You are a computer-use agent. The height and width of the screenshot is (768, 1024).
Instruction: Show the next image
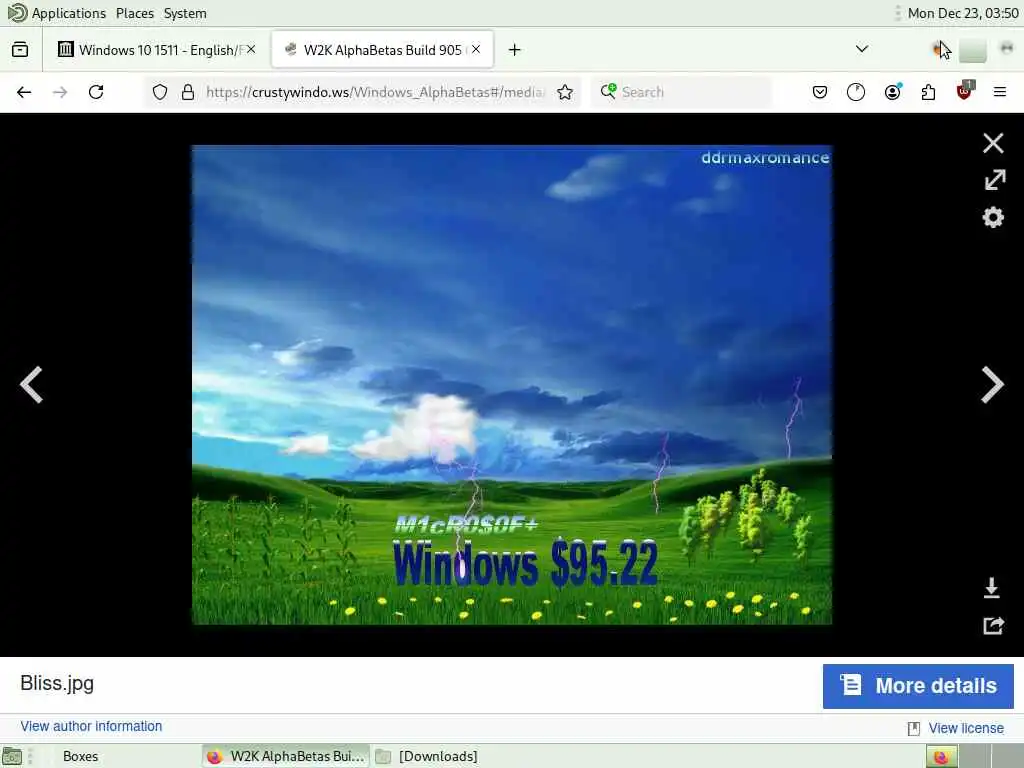992,385
